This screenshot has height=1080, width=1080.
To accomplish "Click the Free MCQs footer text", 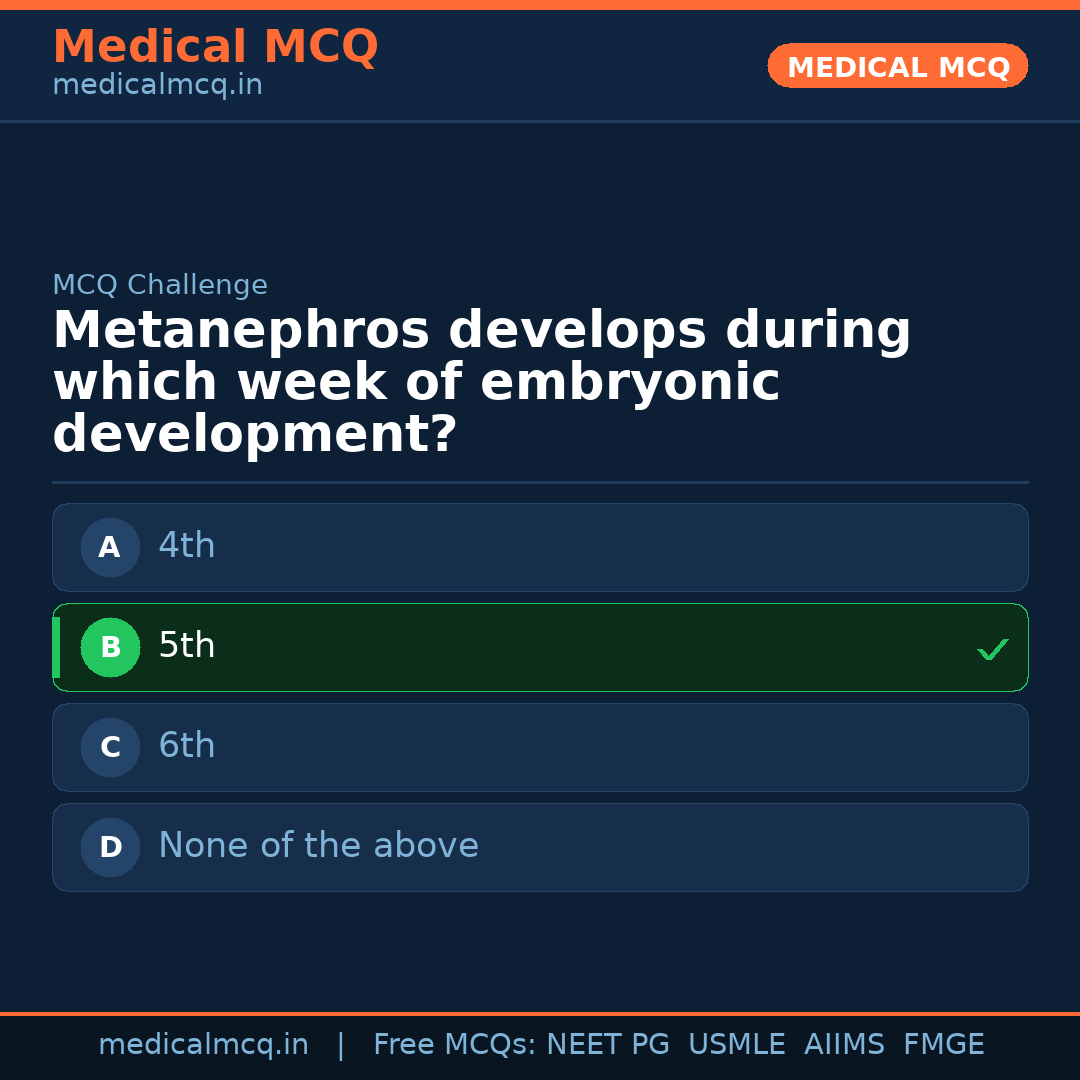I will coord(455,1045).
